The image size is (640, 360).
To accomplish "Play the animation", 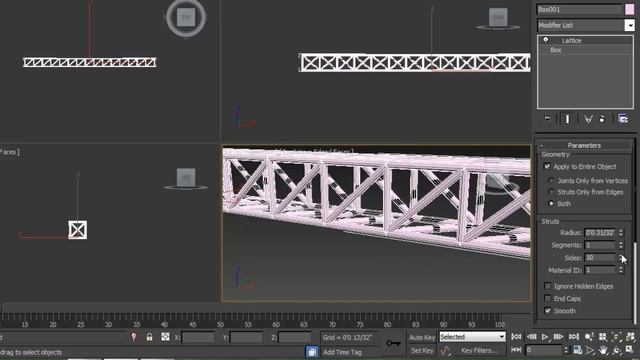I will pyautogui.click(x=545, y=337).
